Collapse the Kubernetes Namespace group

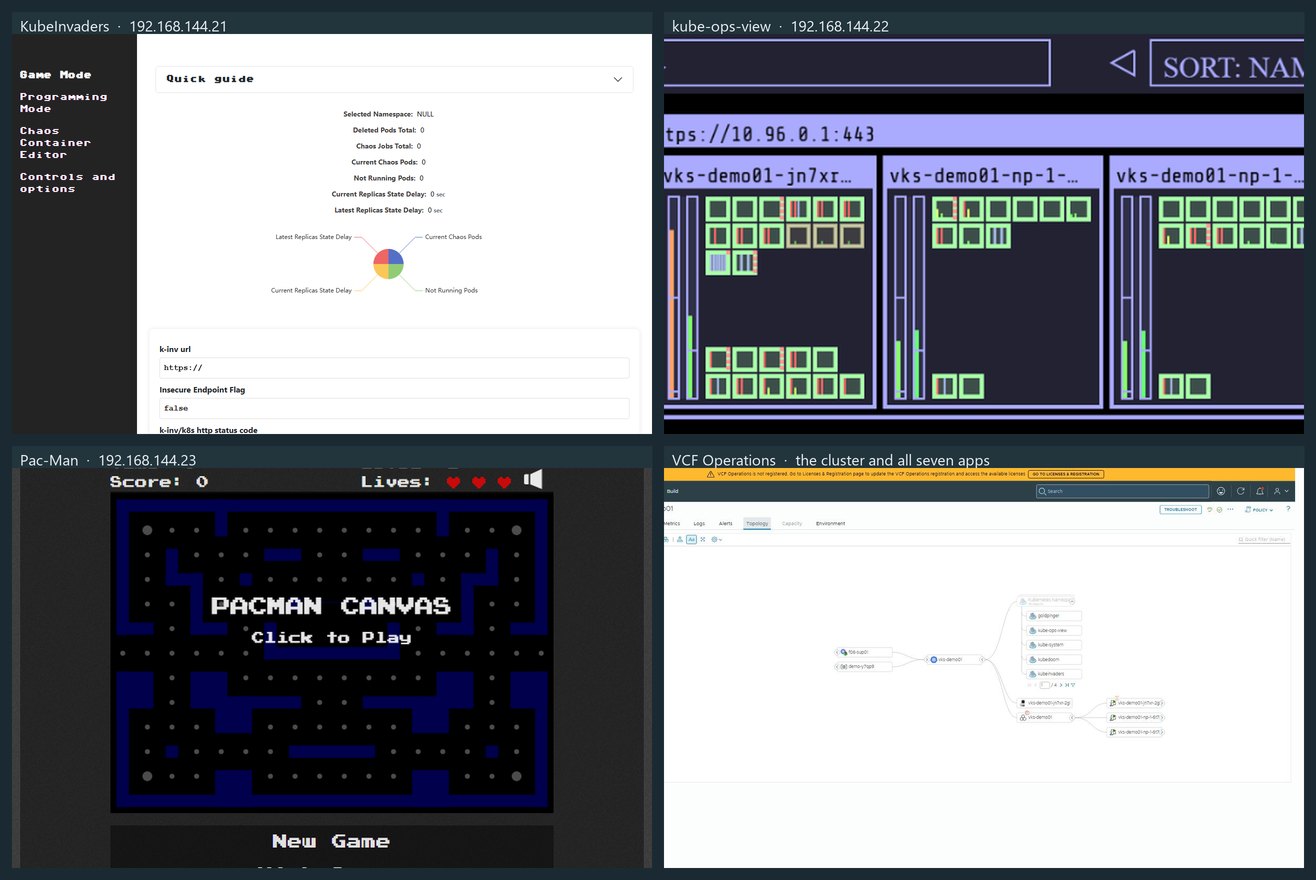[1072, 601]
